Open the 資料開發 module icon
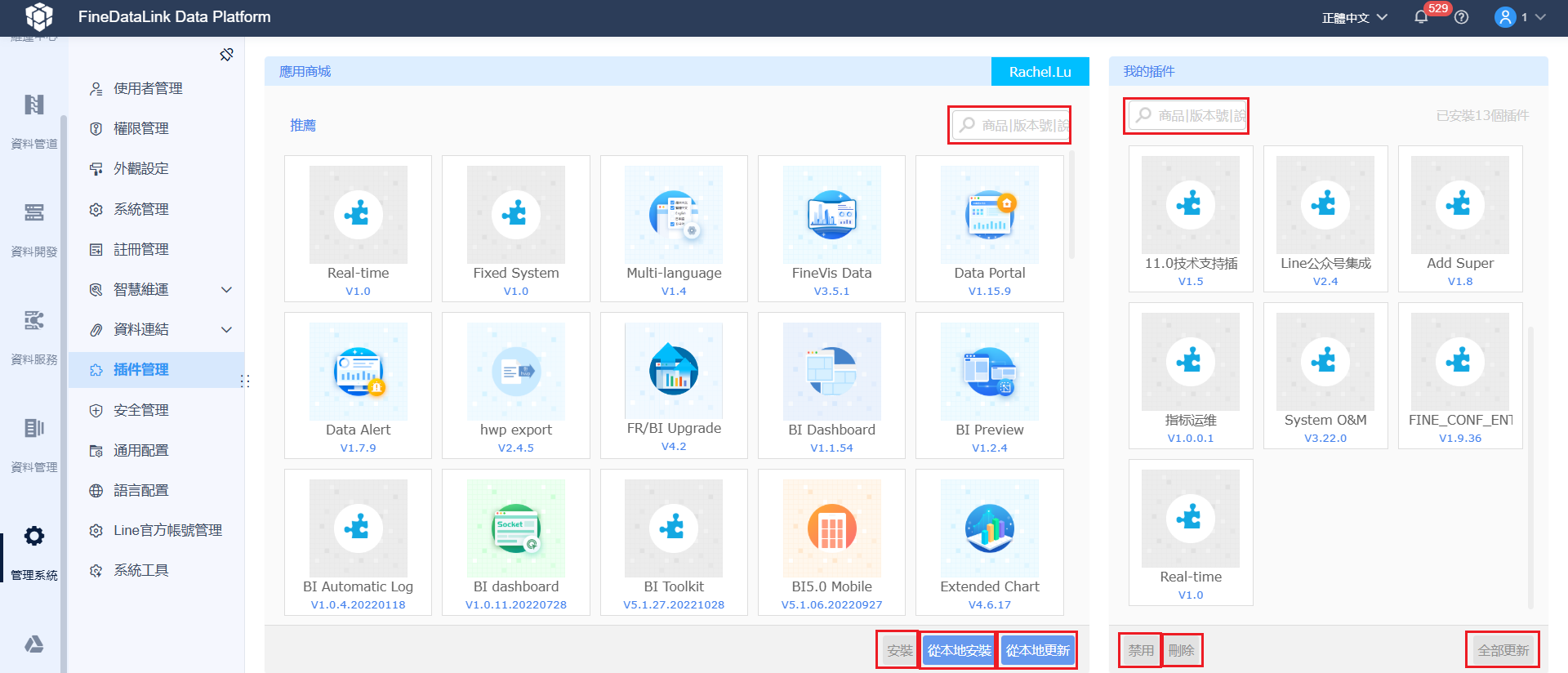 (34, 212)
